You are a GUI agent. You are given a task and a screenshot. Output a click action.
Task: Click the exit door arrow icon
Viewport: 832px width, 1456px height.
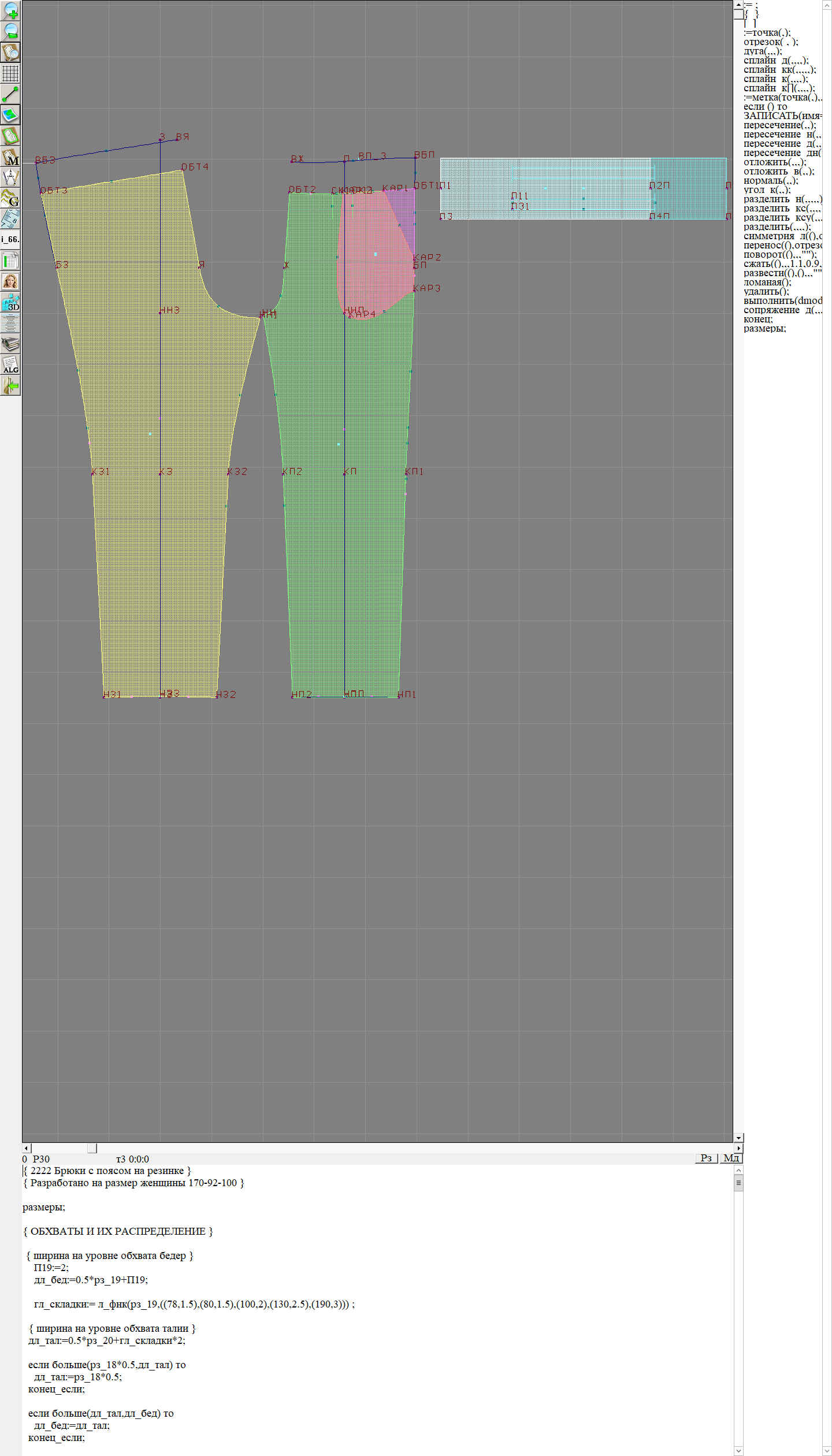tap(10, 385)
